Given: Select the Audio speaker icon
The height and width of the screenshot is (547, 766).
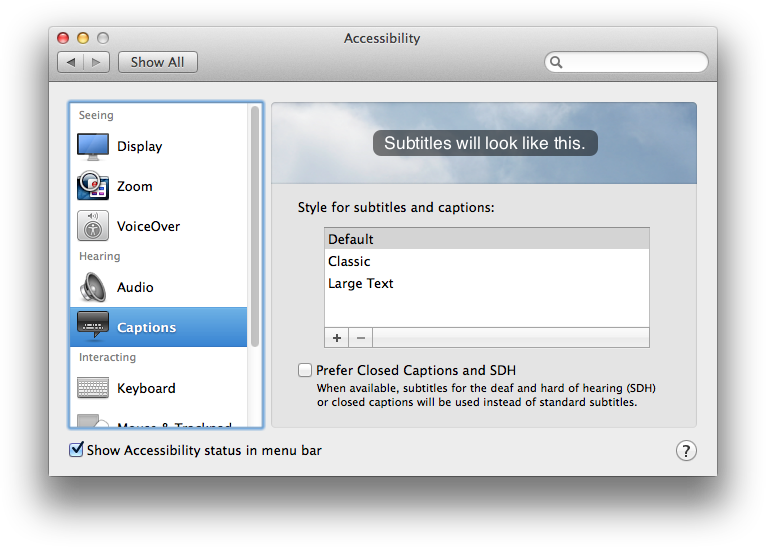Looking at the screenshot, I should tap(93, 287).
